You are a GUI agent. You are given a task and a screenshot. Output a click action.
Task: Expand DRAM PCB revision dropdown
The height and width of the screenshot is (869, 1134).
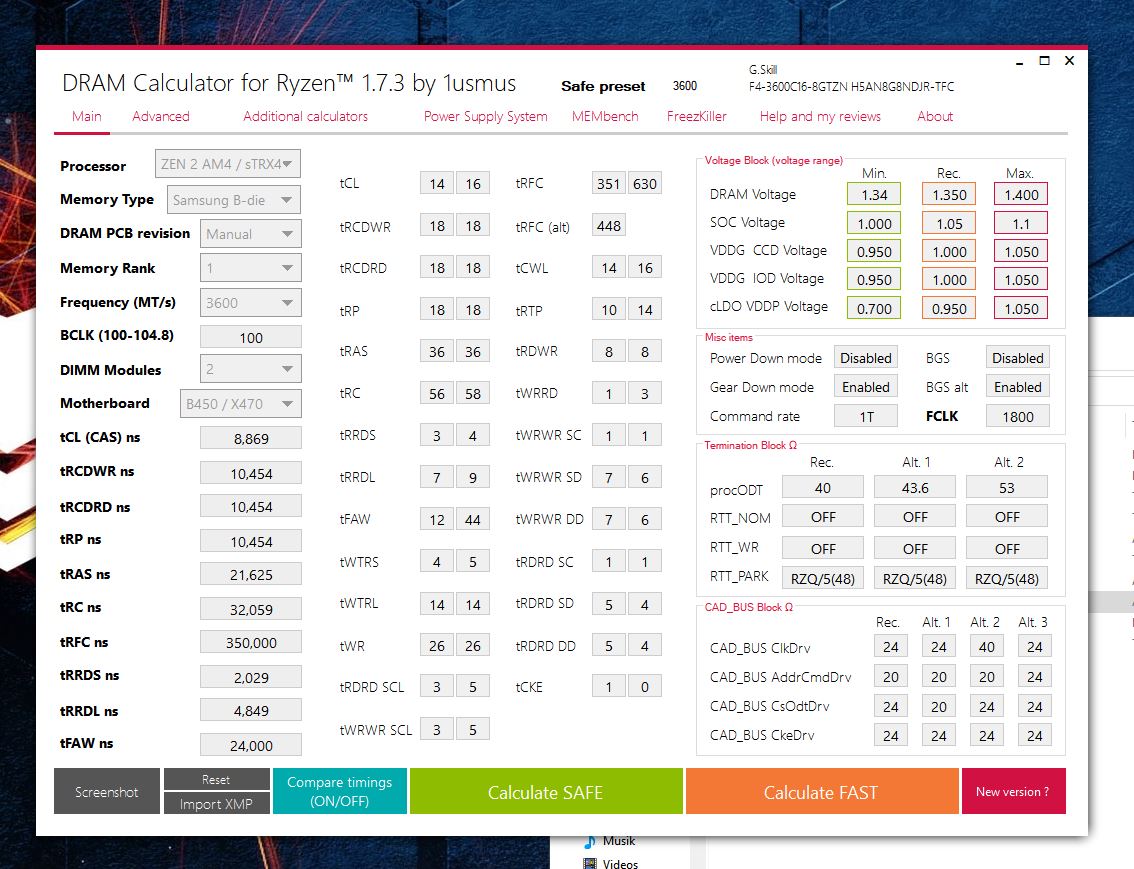click(250, 234)
